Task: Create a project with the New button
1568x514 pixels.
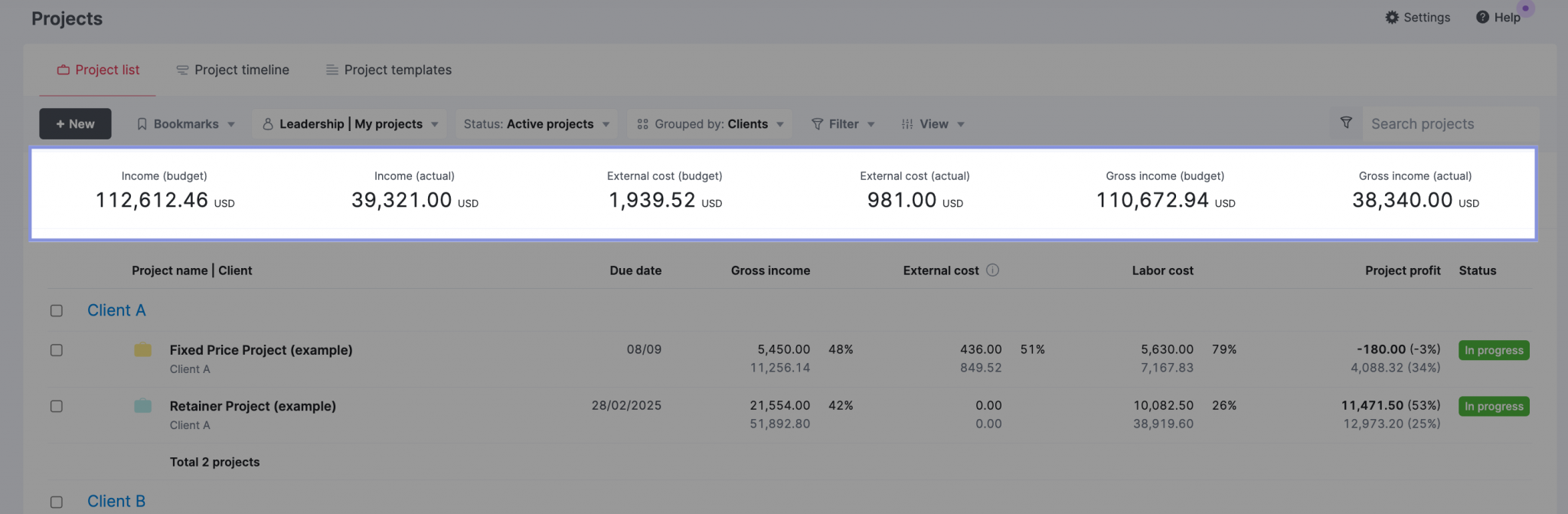Action: click(x=75, y=124)
